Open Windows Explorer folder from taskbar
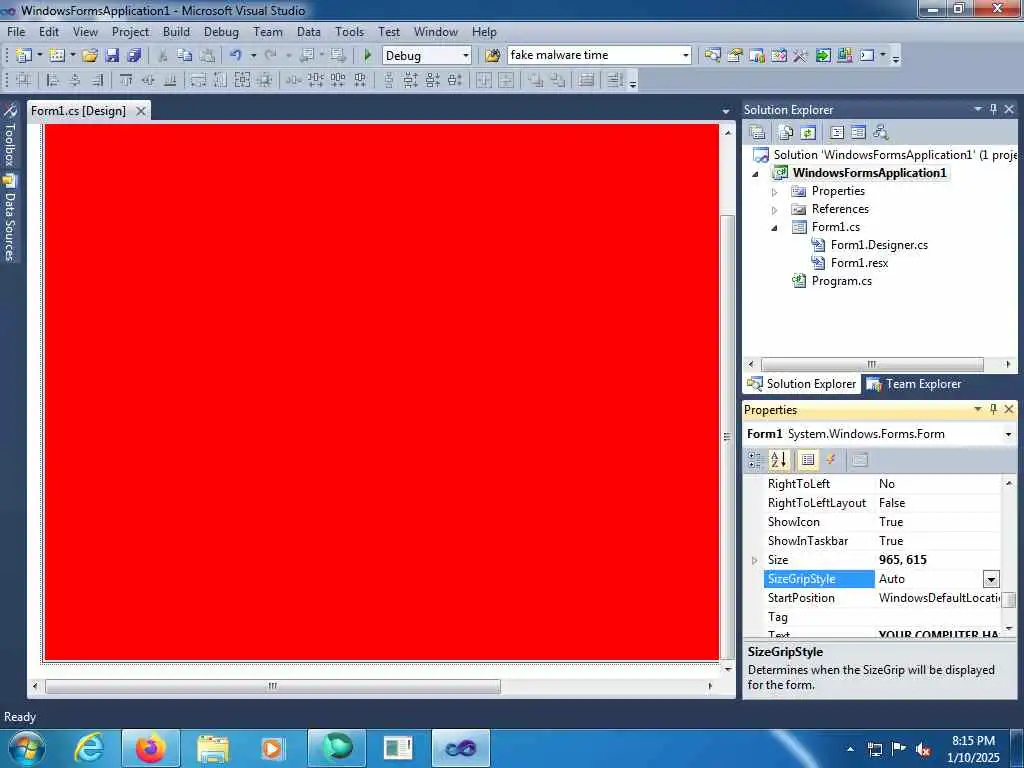The width and height of the screenshot is (1024, 768). coord(213,748)
